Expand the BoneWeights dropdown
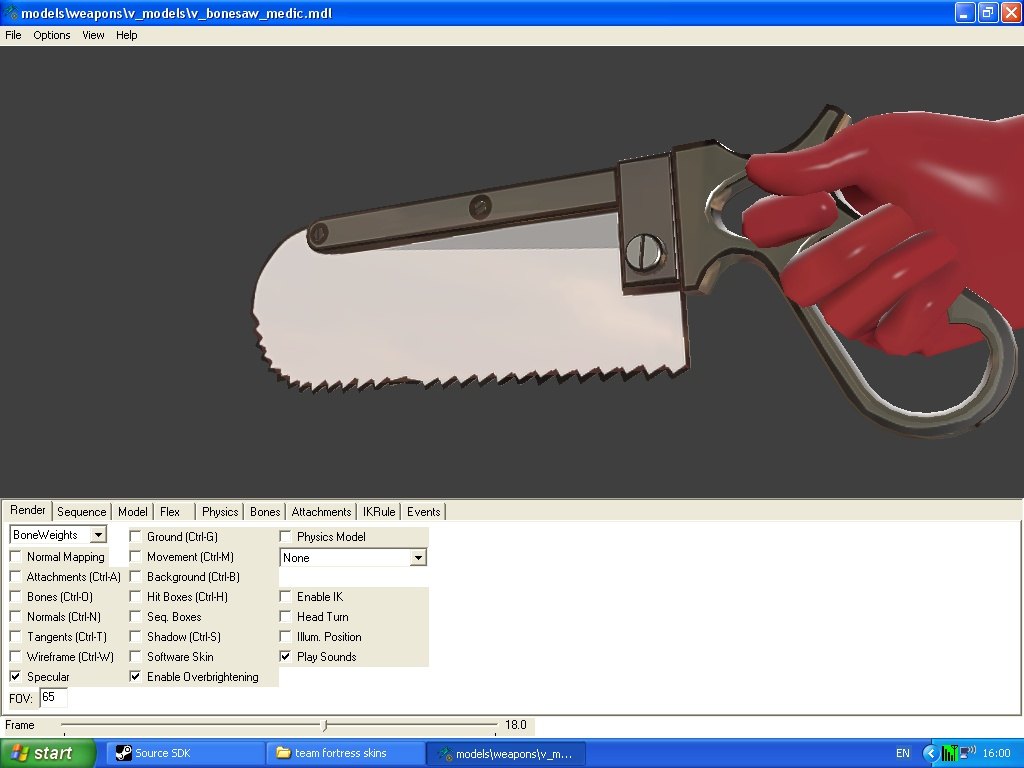This screenshot has height=768, width=1024. [97, 536]
